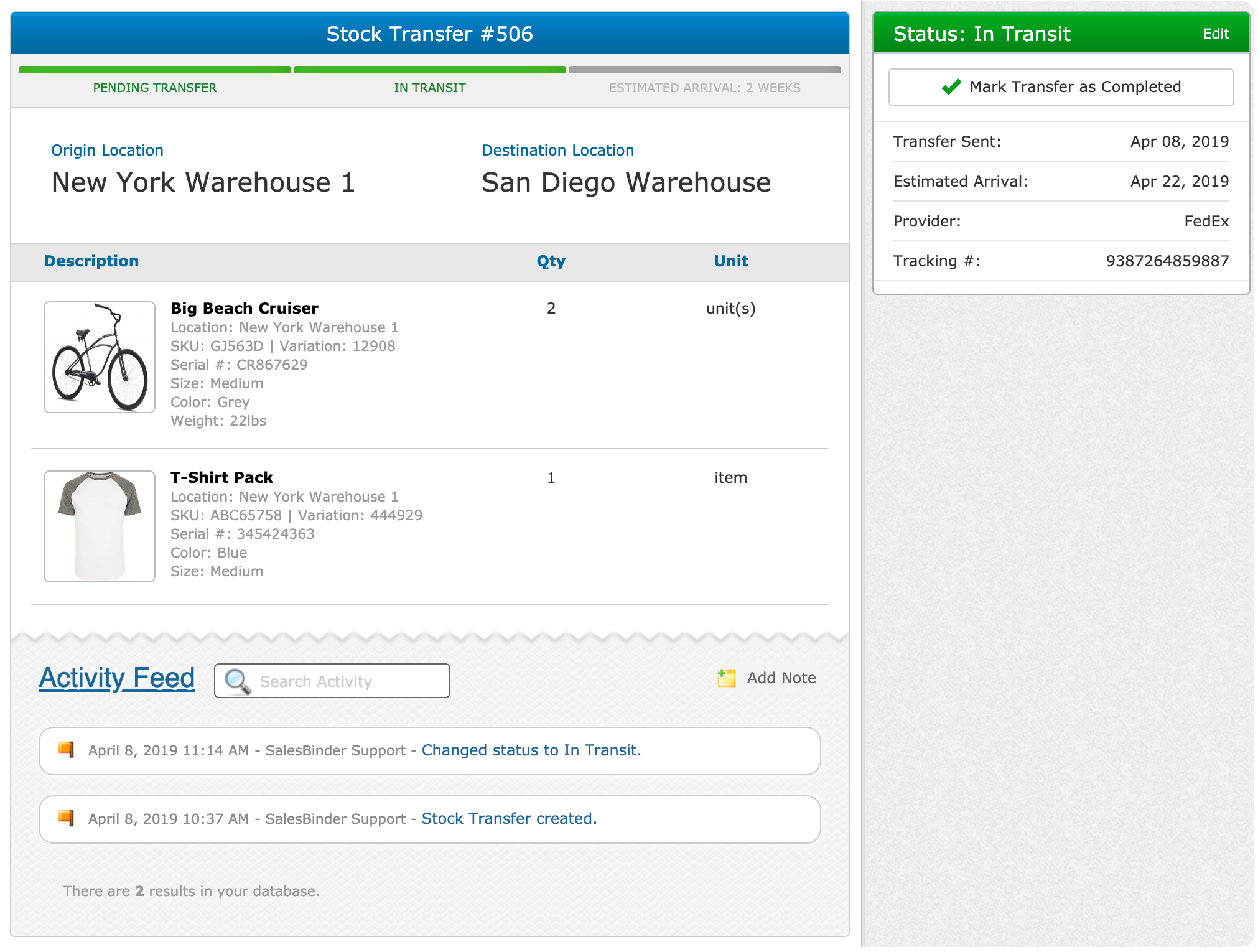Open Big Beach Cruiser item title
The height and width of the screenshot is (952, 1258).
click(x=245, y=308)
